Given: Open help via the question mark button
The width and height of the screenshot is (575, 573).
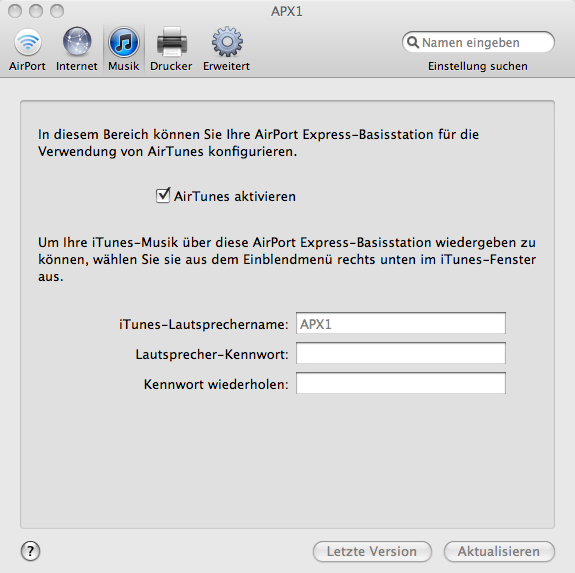Looking at the screenshot, I should (x=30, y=551).
